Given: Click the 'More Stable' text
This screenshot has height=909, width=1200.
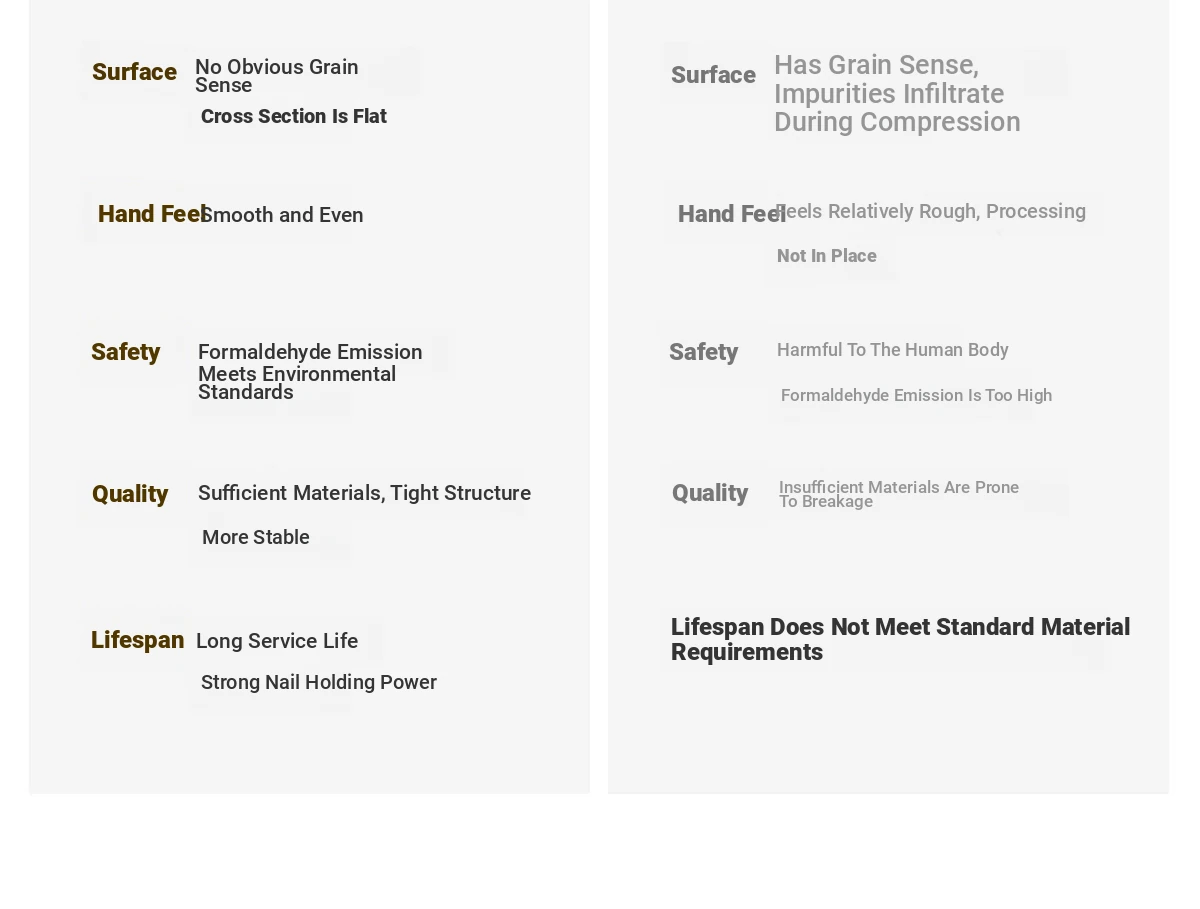Looking at the screenshot, I should [x=256, y=537].
